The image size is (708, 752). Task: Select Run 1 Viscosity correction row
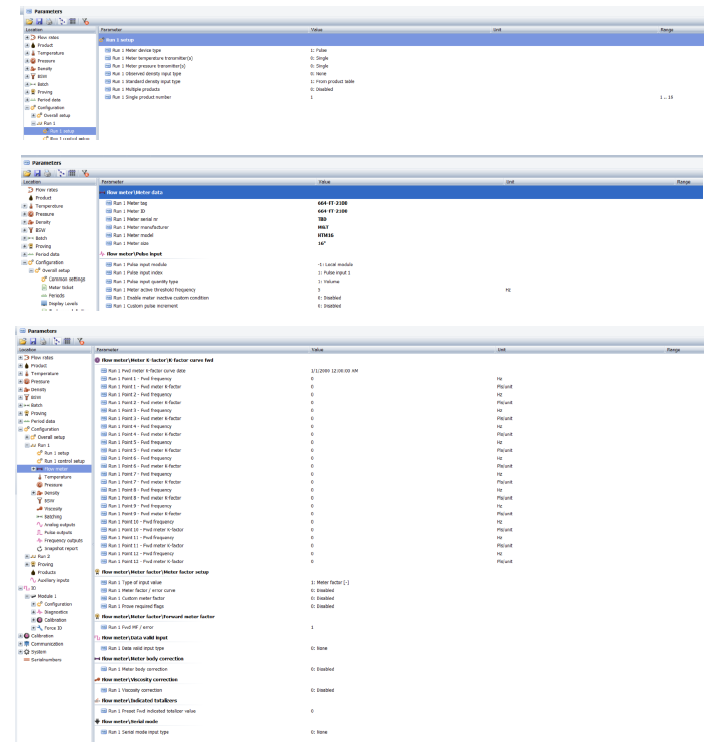(x=399, y=690)
